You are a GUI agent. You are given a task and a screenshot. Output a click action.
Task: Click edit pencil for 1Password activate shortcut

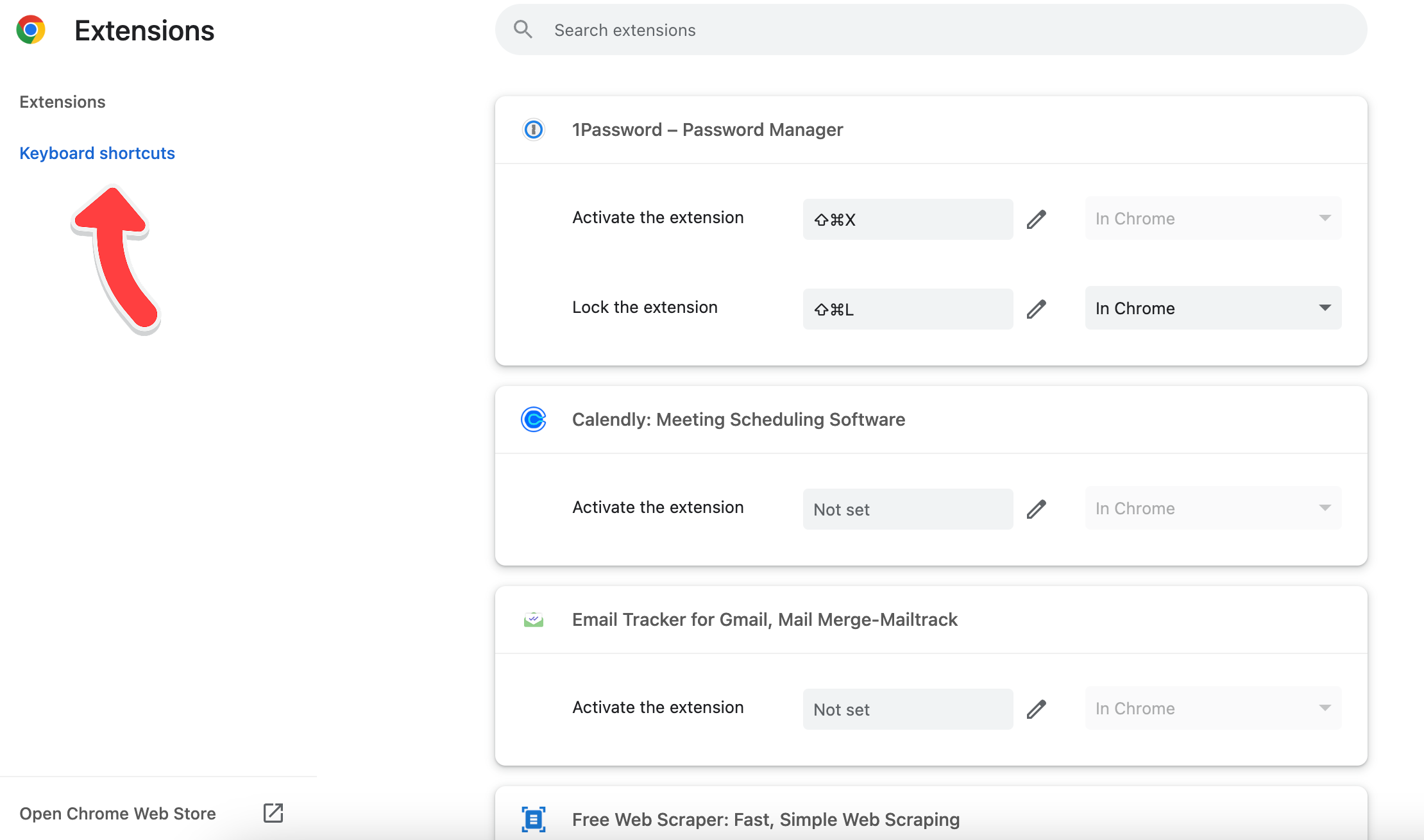coord(1037,218)
